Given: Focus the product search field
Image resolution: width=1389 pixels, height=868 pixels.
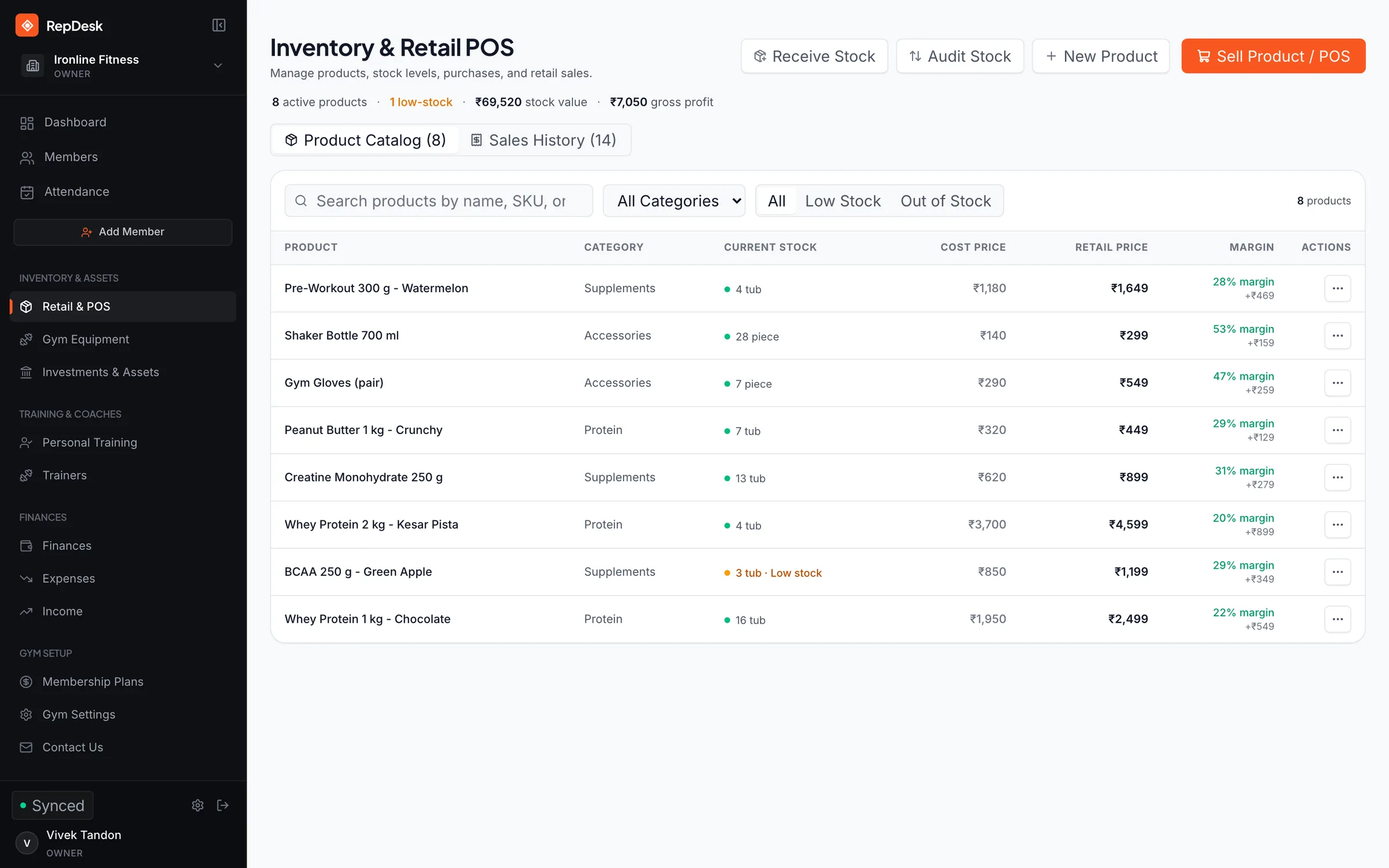Looking at the screenshot, I should click(439, 201).
